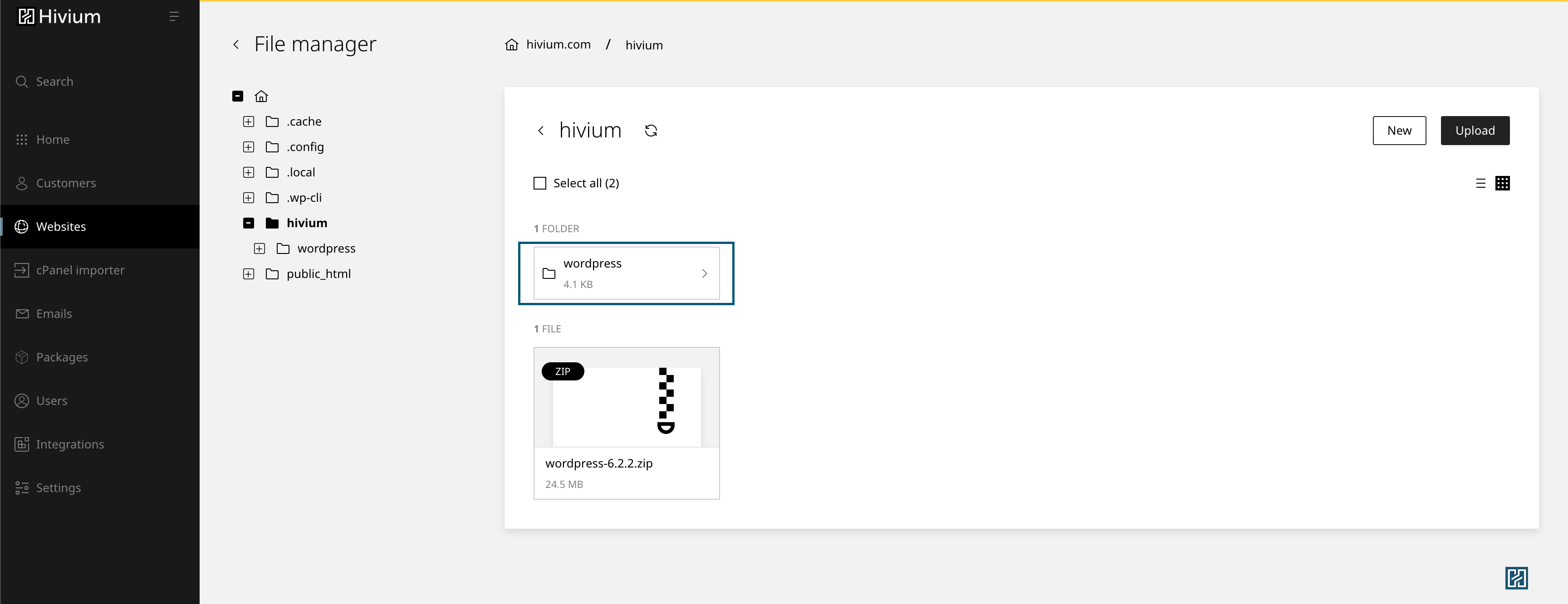Screen dimensions: 1568x604
Task: Open hivium.com breadcrumb link
Action: pos(558,44)
